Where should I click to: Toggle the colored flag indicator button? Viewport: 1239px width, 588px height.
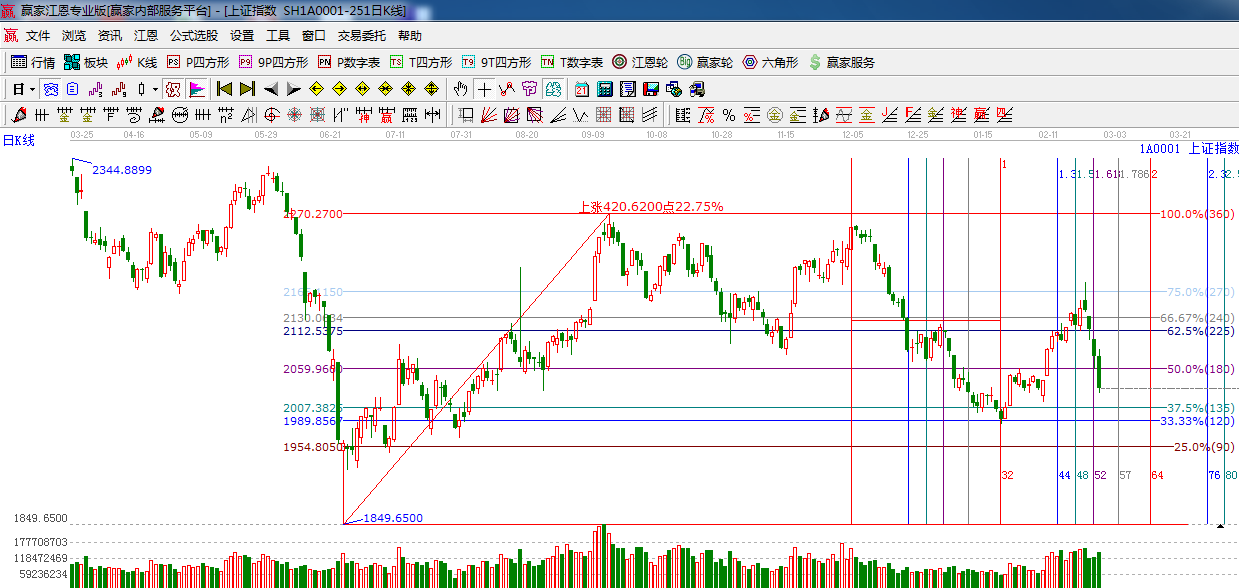click(196, 89)
